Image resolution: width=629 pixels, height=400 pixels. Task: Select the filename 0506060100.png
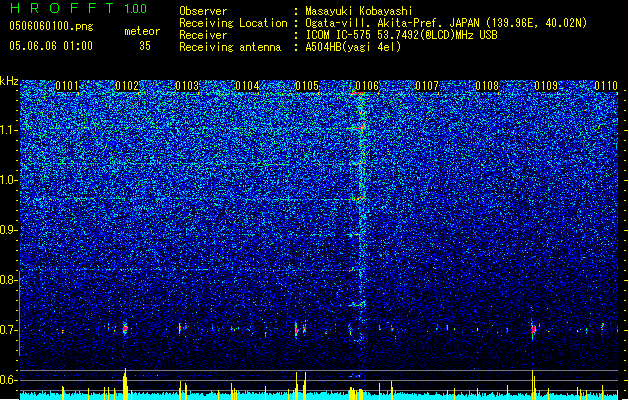pos(51,26)
